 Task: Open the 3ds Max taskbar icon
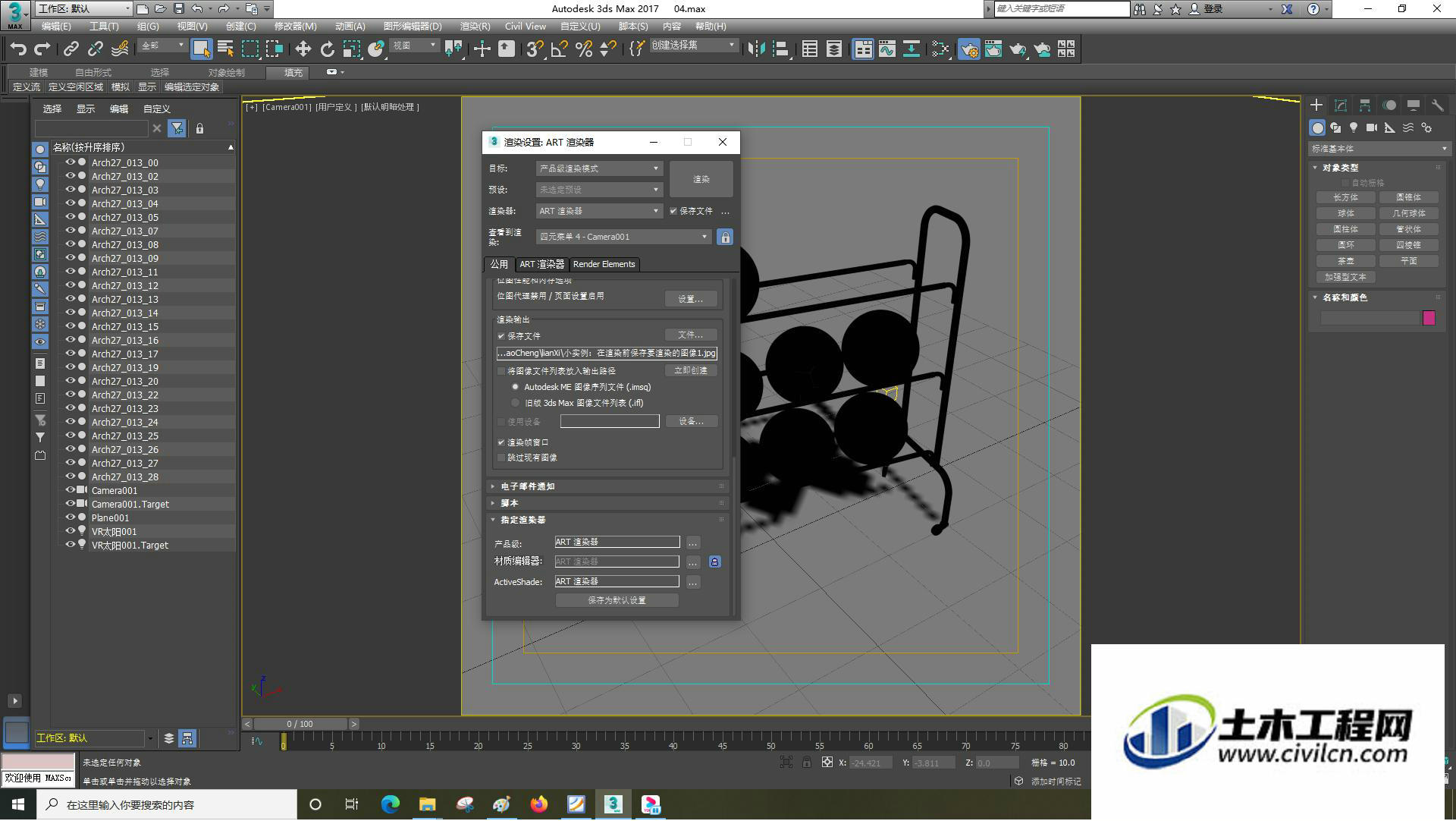(x=613, y=805)
